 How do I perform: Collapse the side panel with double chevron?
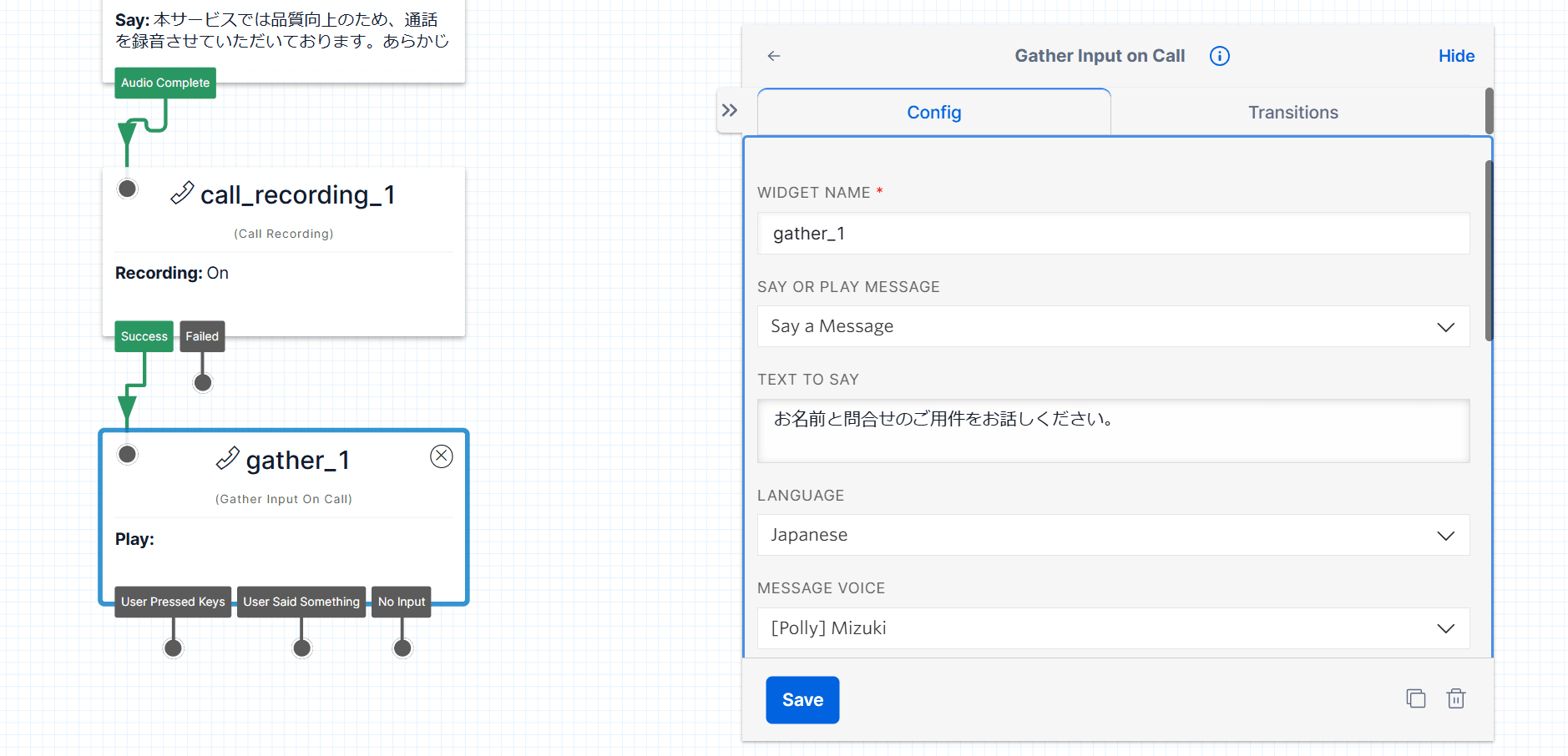[730, 110]
